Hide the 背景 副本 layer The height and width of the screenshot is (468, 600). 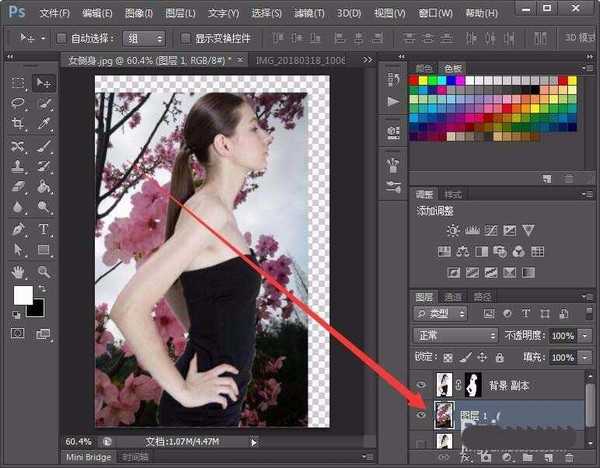point(420,385)
